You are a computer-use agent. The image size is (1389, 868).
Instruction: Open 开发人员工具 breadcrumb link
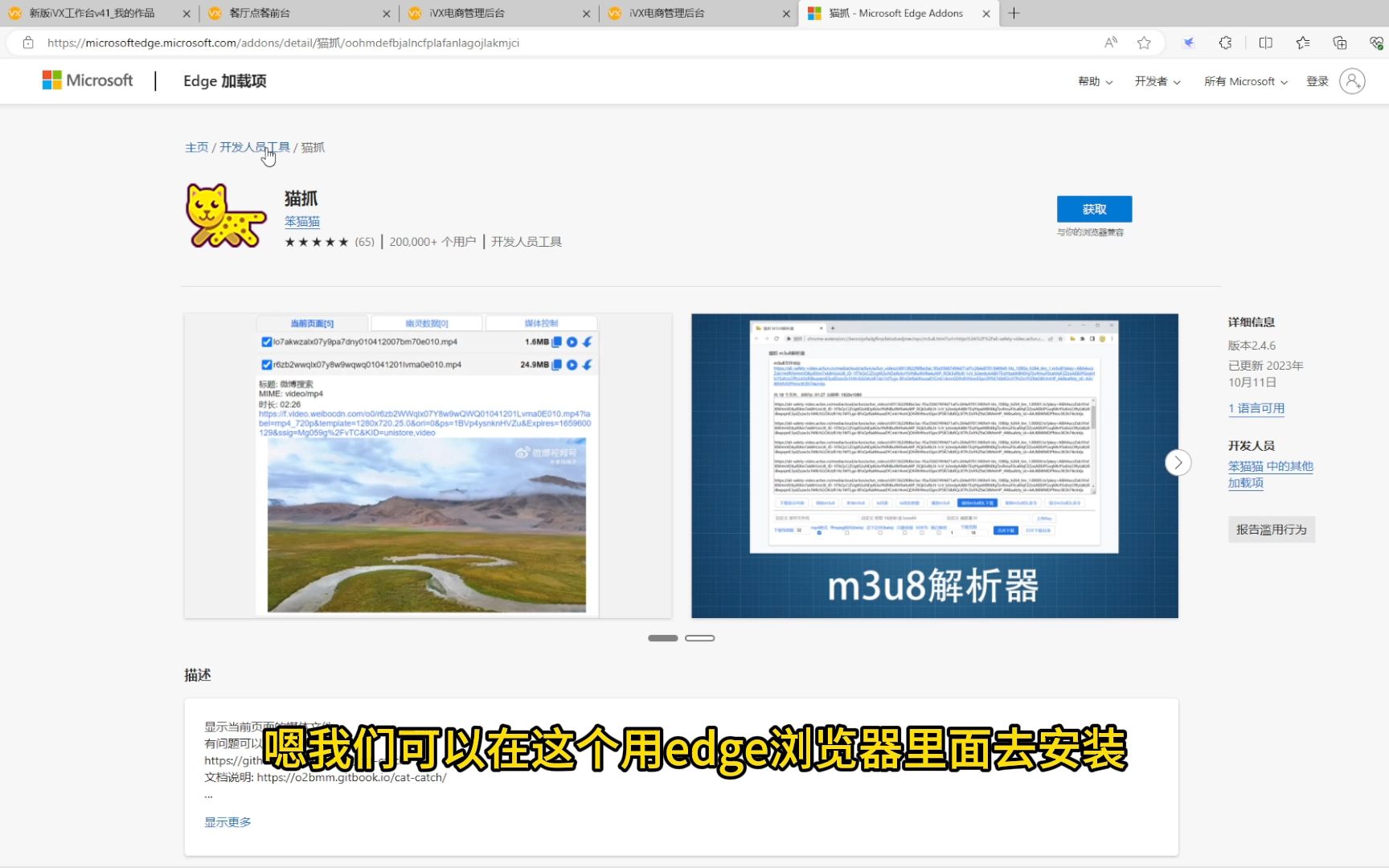(254, 147)
